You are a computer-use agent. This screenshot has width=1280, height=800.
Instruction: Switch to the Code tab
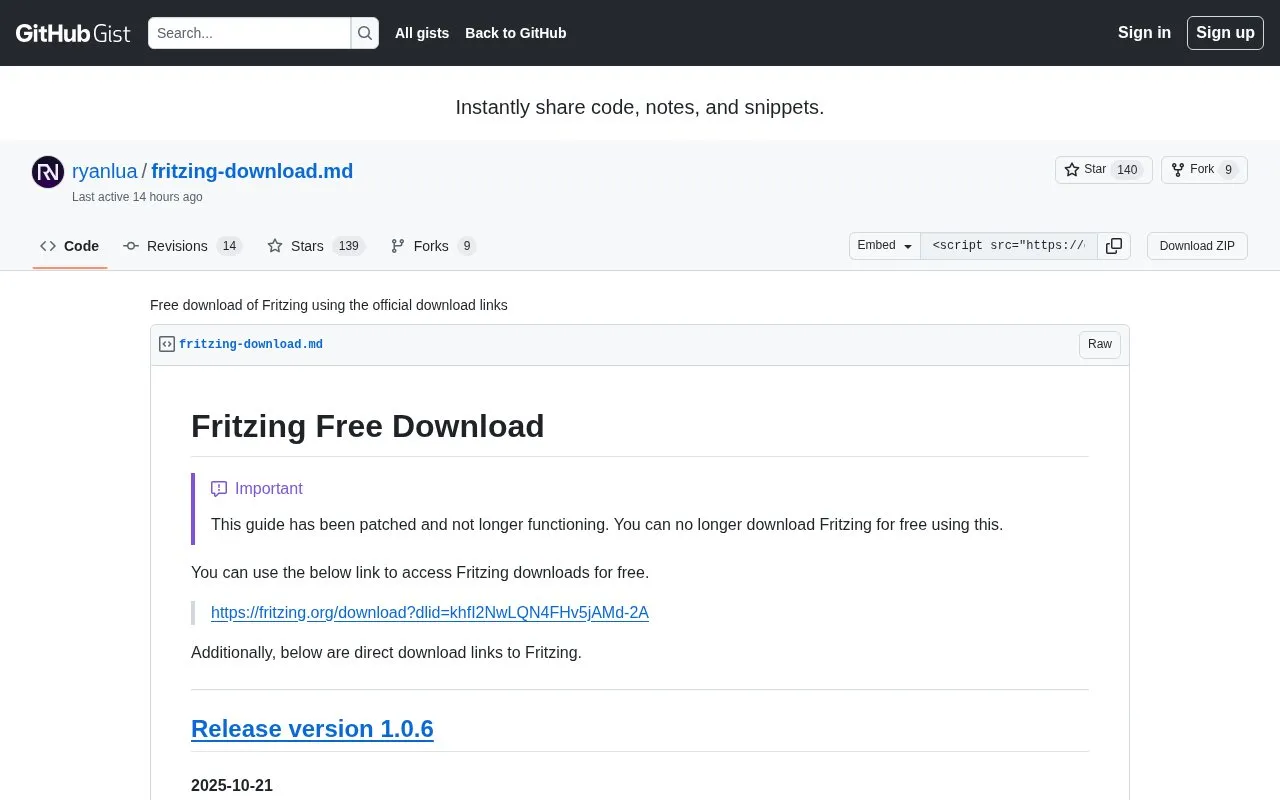click(x=70, y=246)
